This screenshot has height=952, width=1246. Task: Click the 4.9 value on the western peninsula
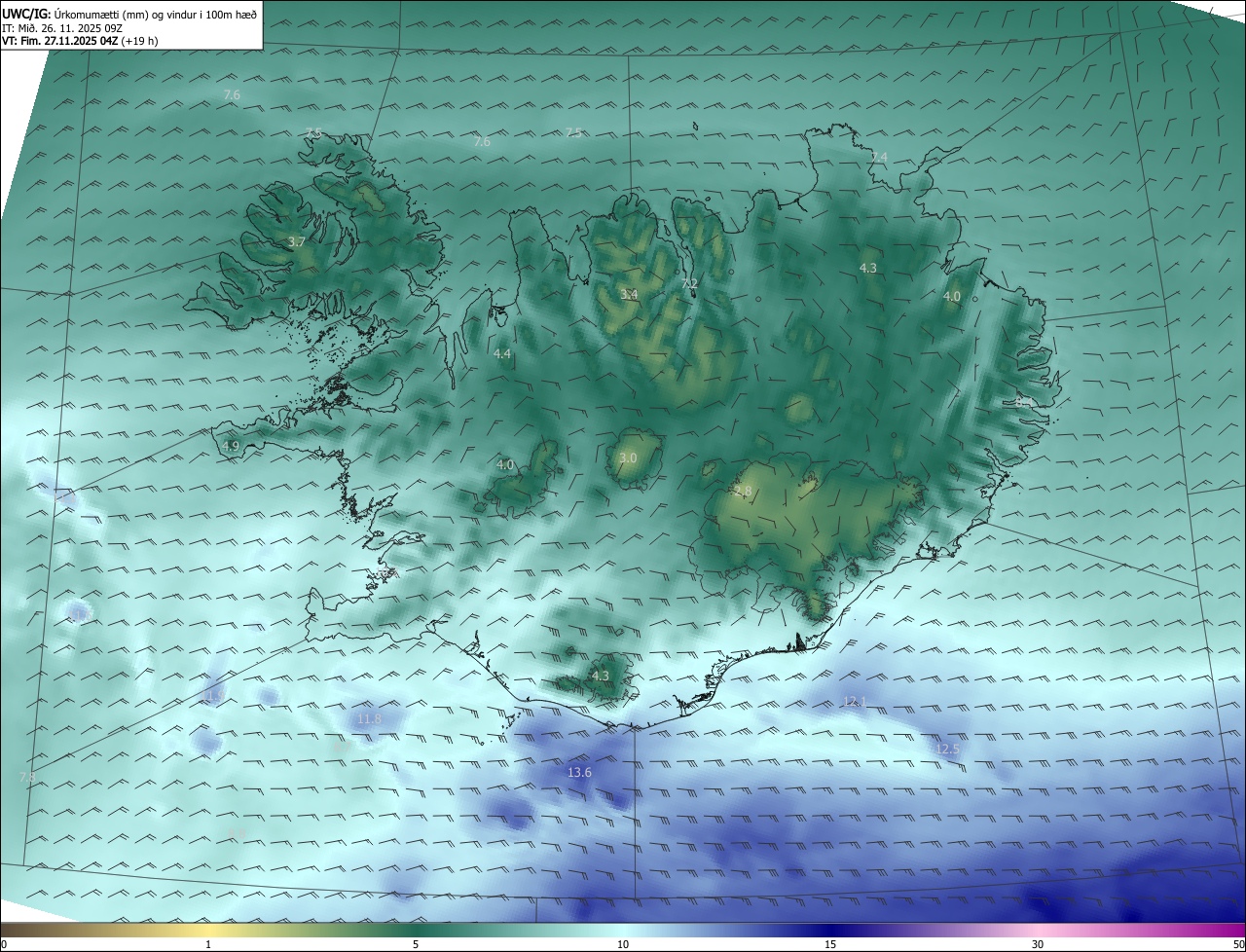(x=231, y=446)
